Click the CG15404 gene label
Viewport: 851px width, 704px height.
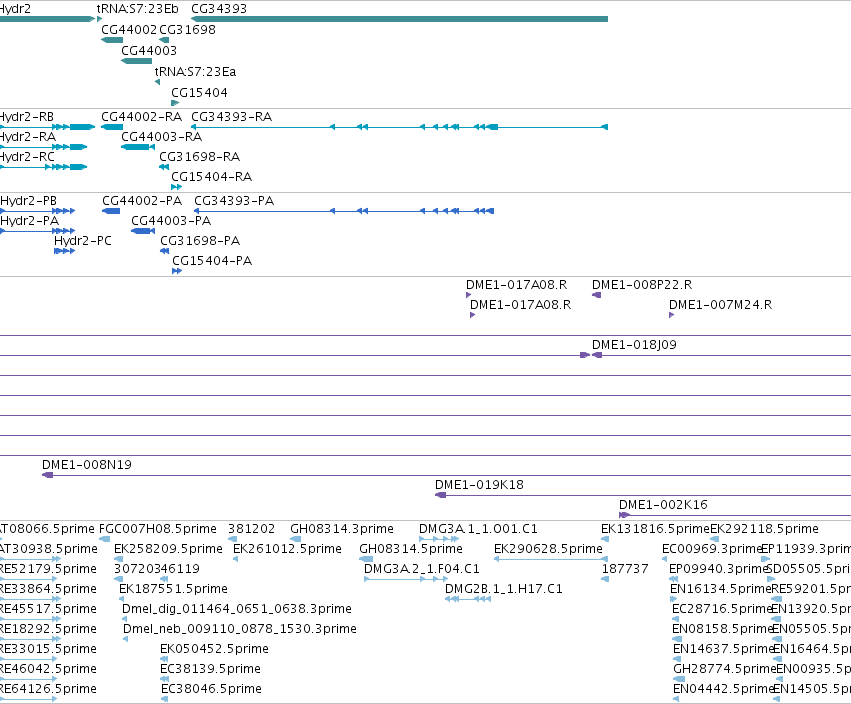click(x=199, y=93)
